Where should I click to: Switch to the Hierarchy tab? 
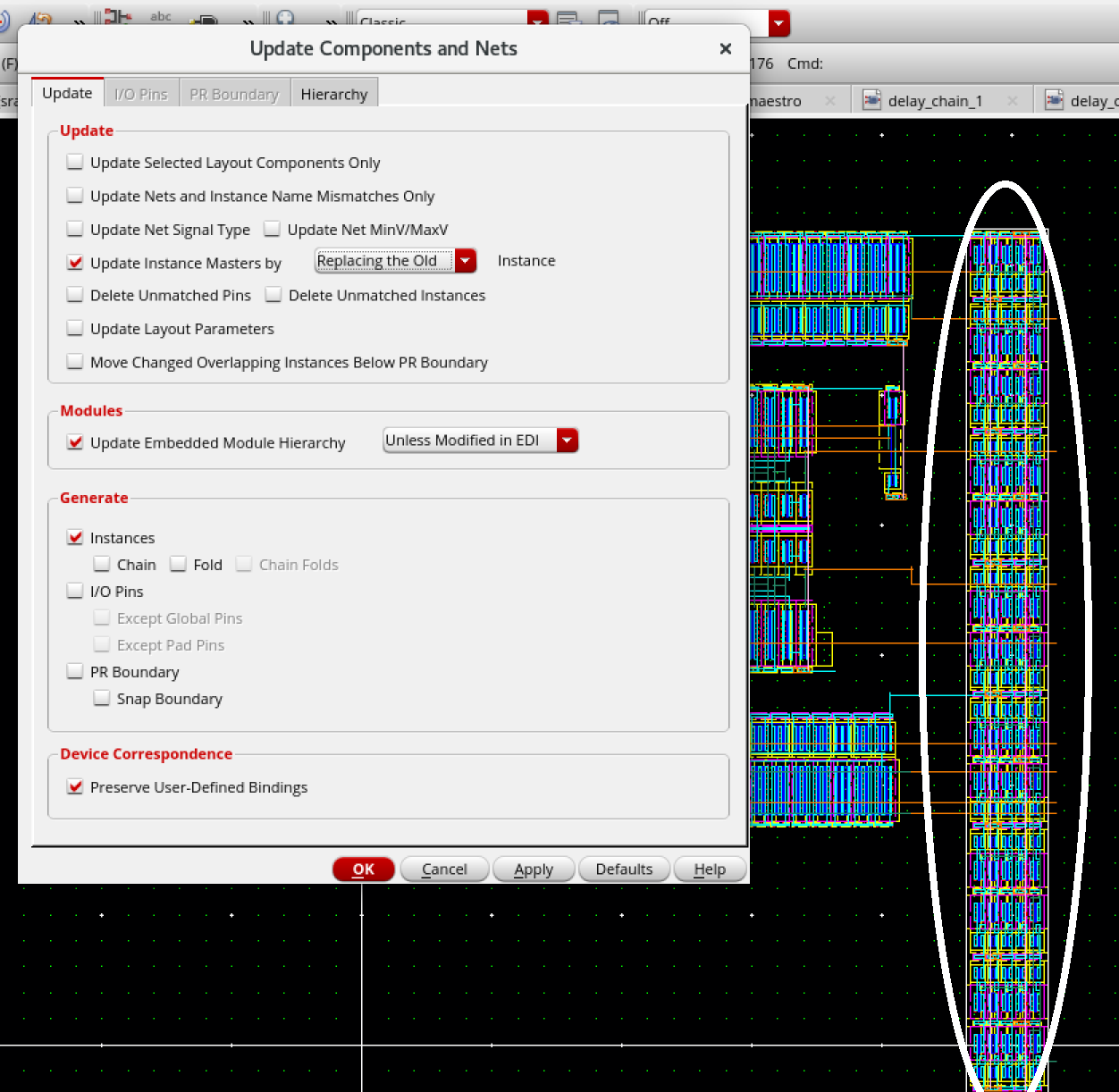point(334,93)
